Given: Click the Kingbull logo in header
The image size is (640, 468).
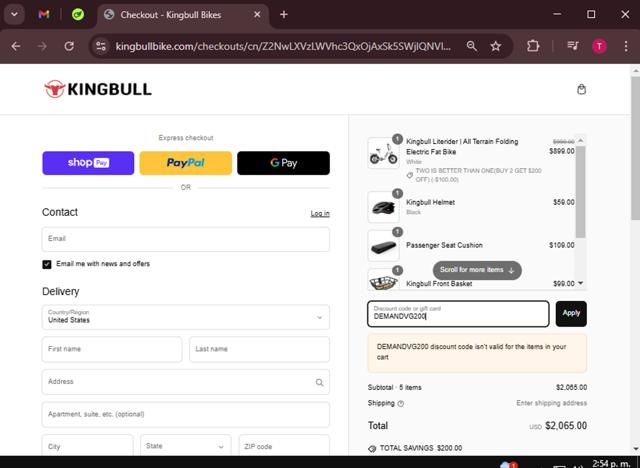Looking at the screenshot, I should (x=98, y=89).
